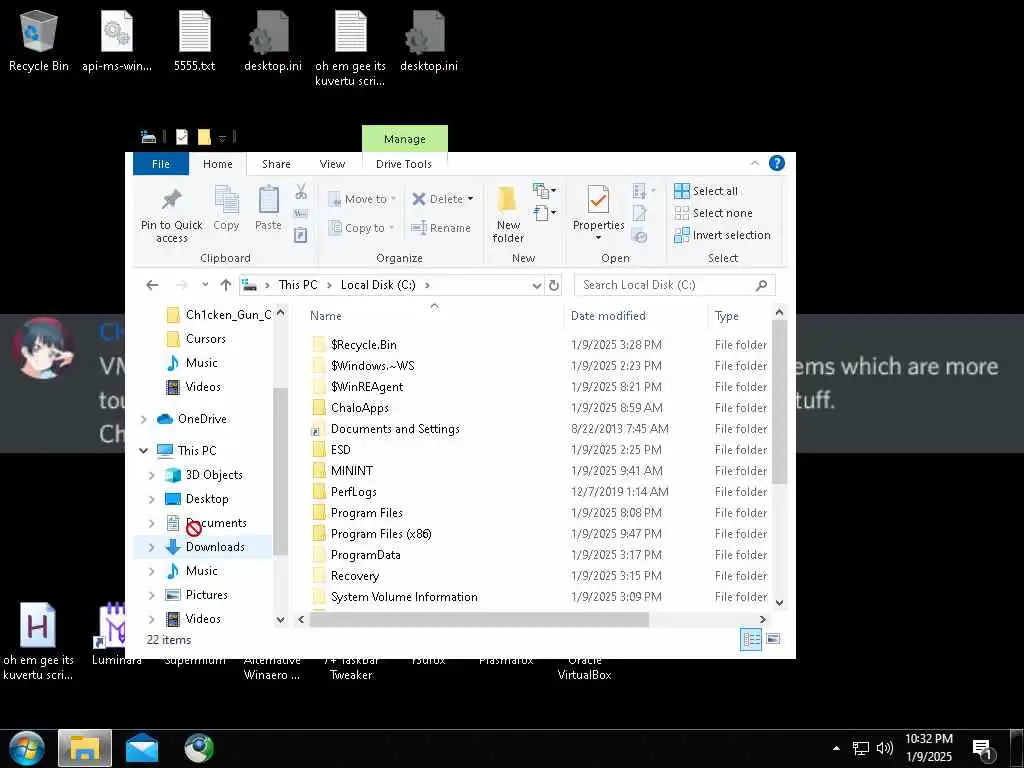This screenshot has height=768, width=1024.
Task: Click the Back navigation arrow
Action: pyautogui.click(x=152, y=285)
